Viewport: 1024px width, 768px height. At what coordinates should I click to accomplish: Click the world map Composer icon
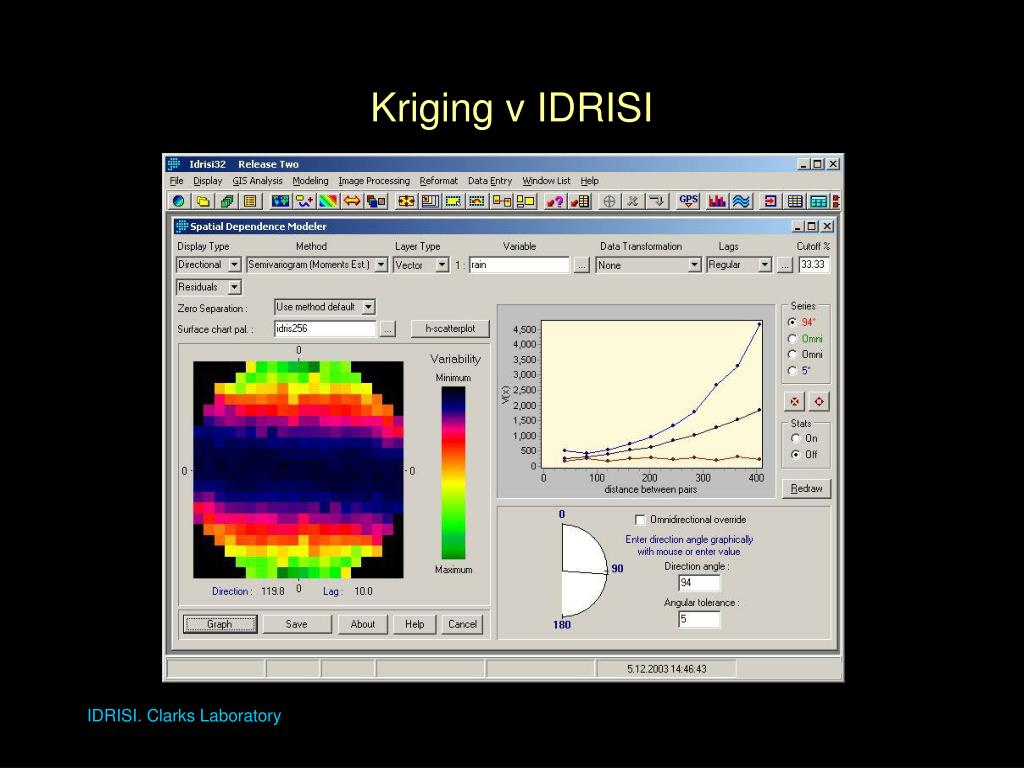[x=281, y=201]
